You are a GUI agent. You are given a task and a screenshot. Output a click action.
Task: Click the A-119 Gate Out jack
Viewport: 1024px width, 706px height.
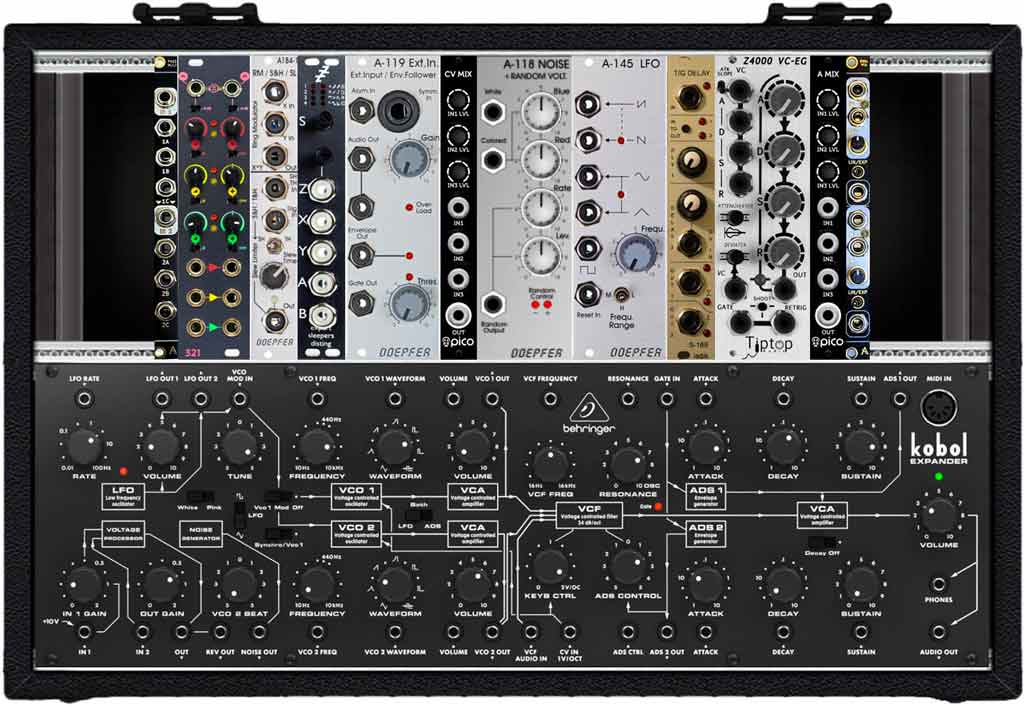point(359,305)
